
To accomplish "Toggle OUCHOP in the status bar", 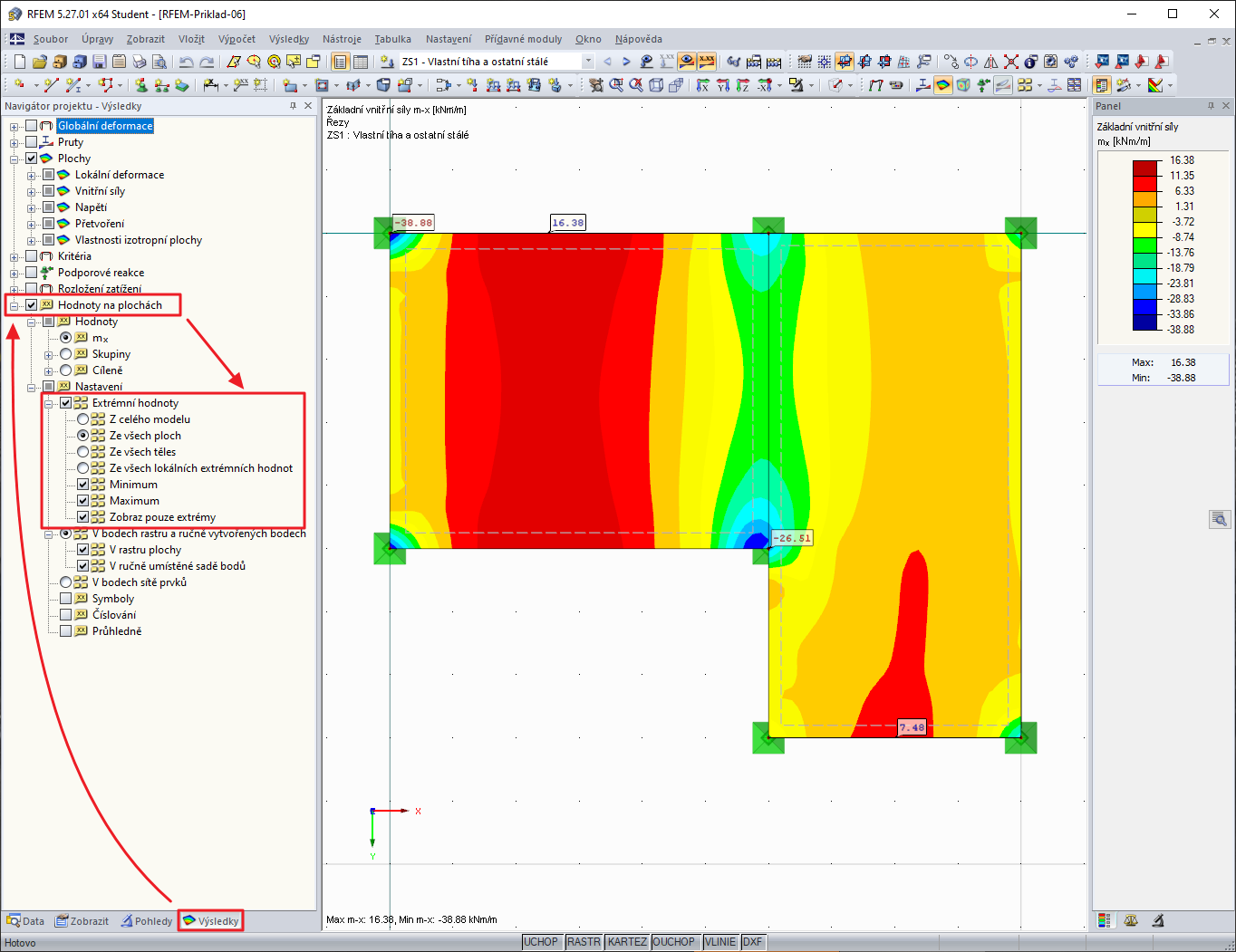I will [673, 942].
